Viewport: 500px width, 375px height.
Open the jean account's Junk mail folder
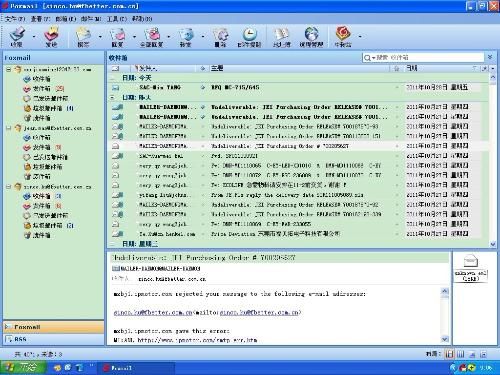point(43,167)
